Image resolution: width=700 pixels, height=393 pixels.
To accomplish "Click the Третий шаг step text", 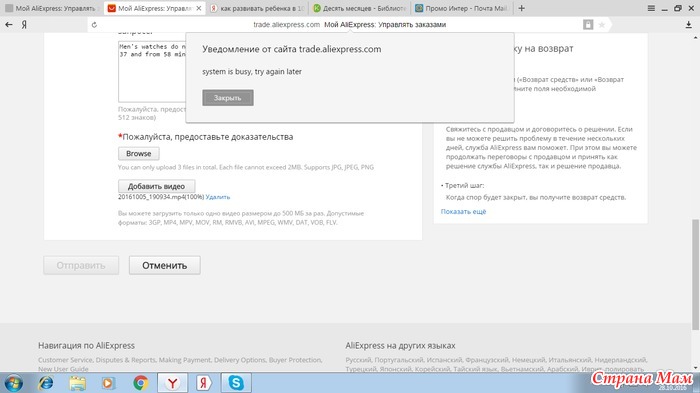I will [x=464, y=185].
